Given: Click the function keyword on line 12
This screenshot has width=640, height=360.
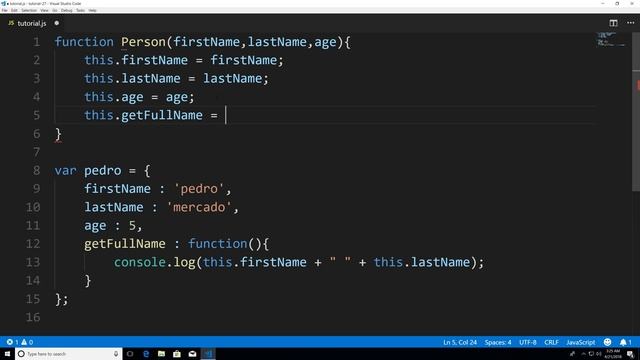Looking at the screenshot, I should coord(218,244).
